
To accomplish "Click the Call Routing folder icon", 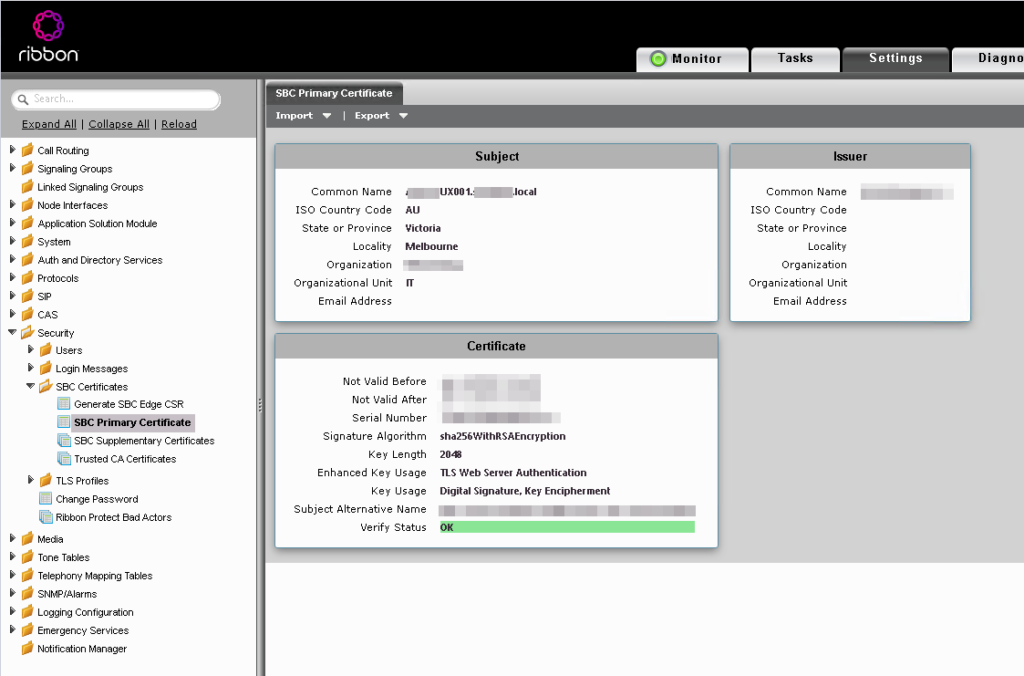I will pos(27,150).
